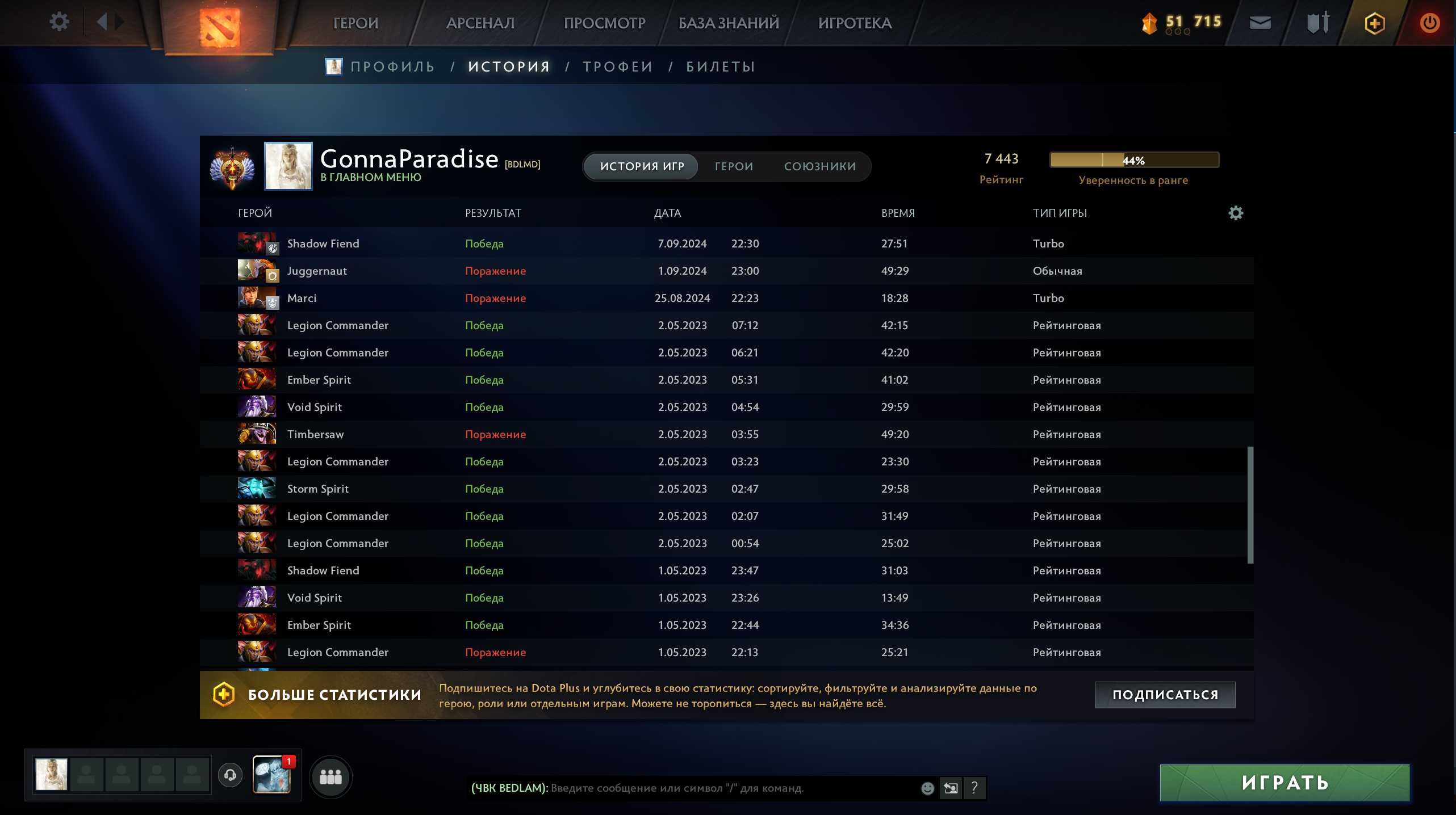
Task: Open the Shadow Fiend match at 23:47
Action: point(727,570)
